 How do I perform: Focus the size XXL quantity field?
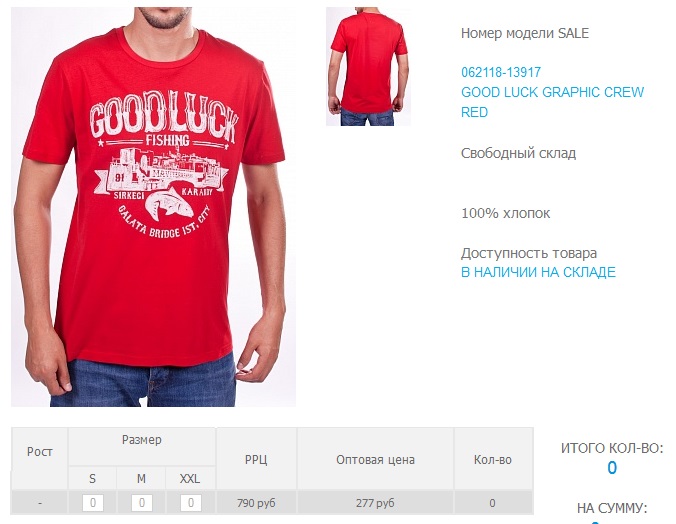pyautogui.click(x=191, y=503)
